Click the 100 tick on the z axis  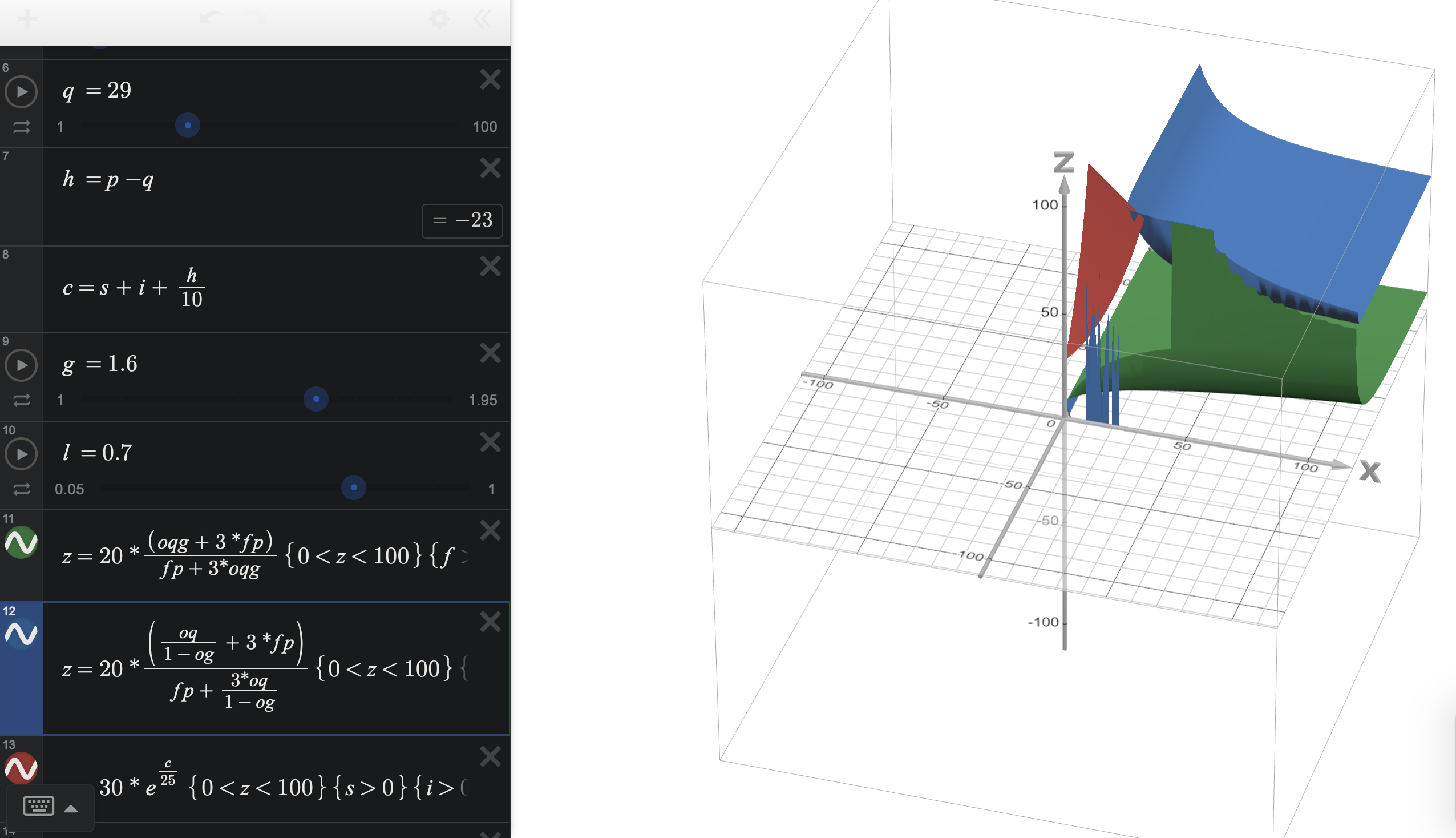click(x=1045, y=205)
